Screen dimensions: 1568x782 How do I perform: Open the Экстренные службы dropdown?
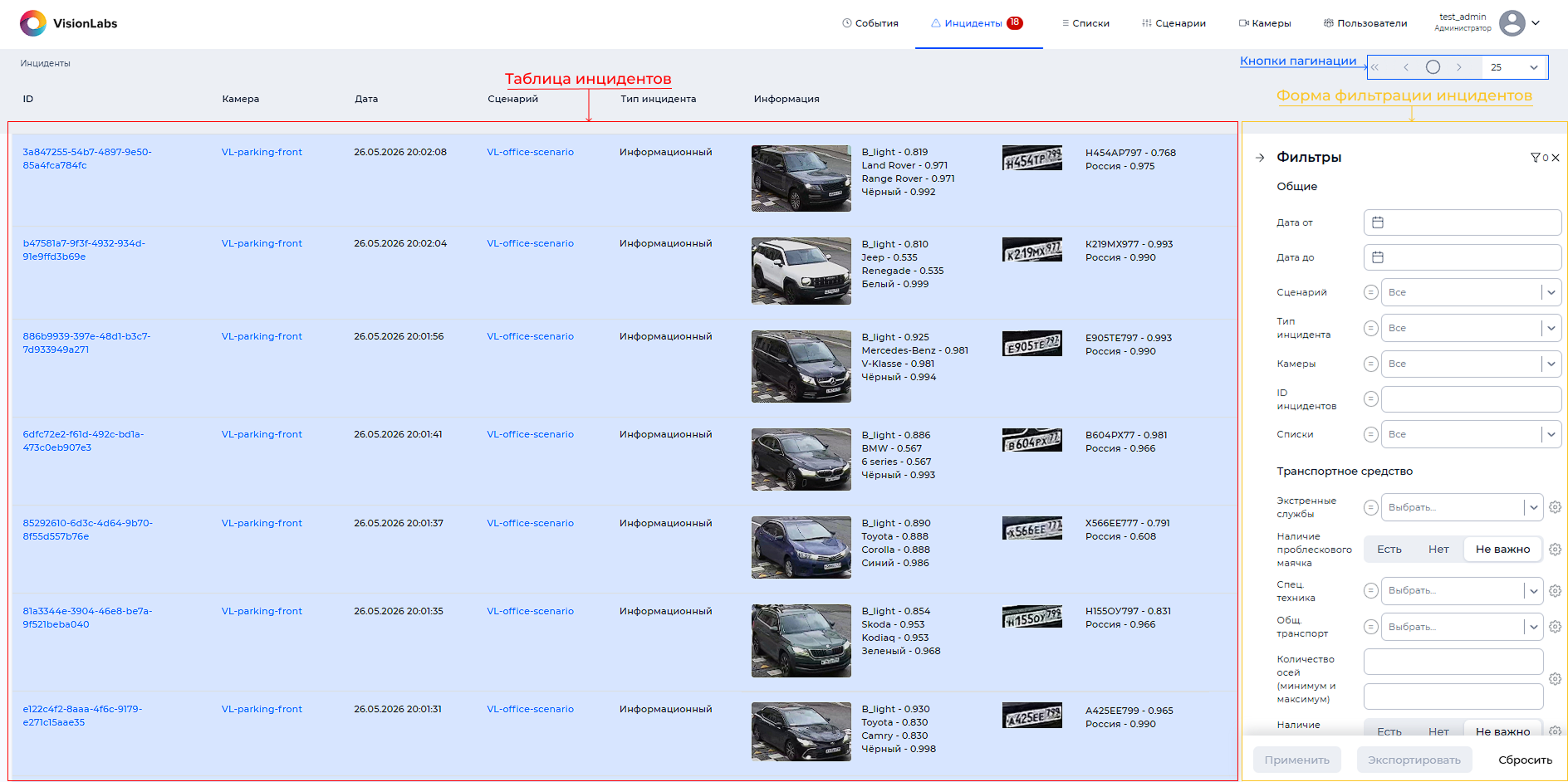click(1462, 507)
